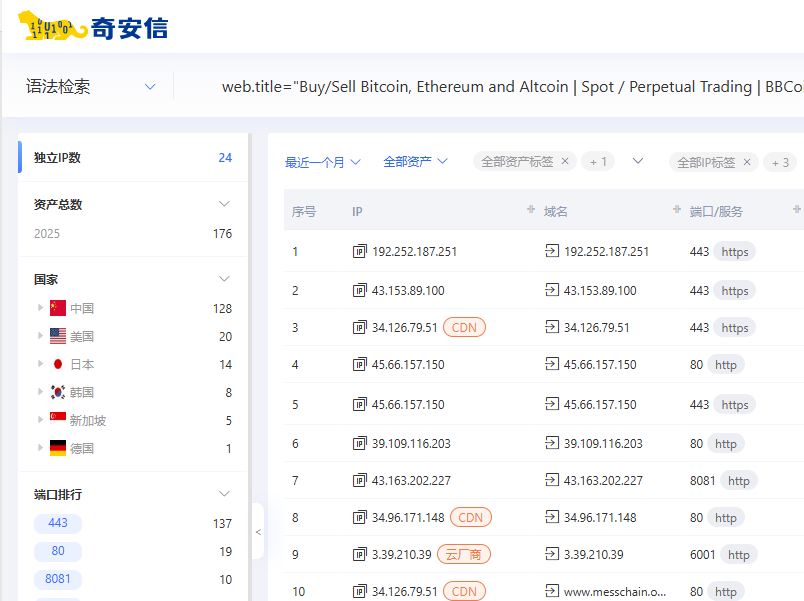The width and height of the screenshot is (804, 601).
Task: Click the IP icon beside 3.39.210.39
Action: pos(359,554)
